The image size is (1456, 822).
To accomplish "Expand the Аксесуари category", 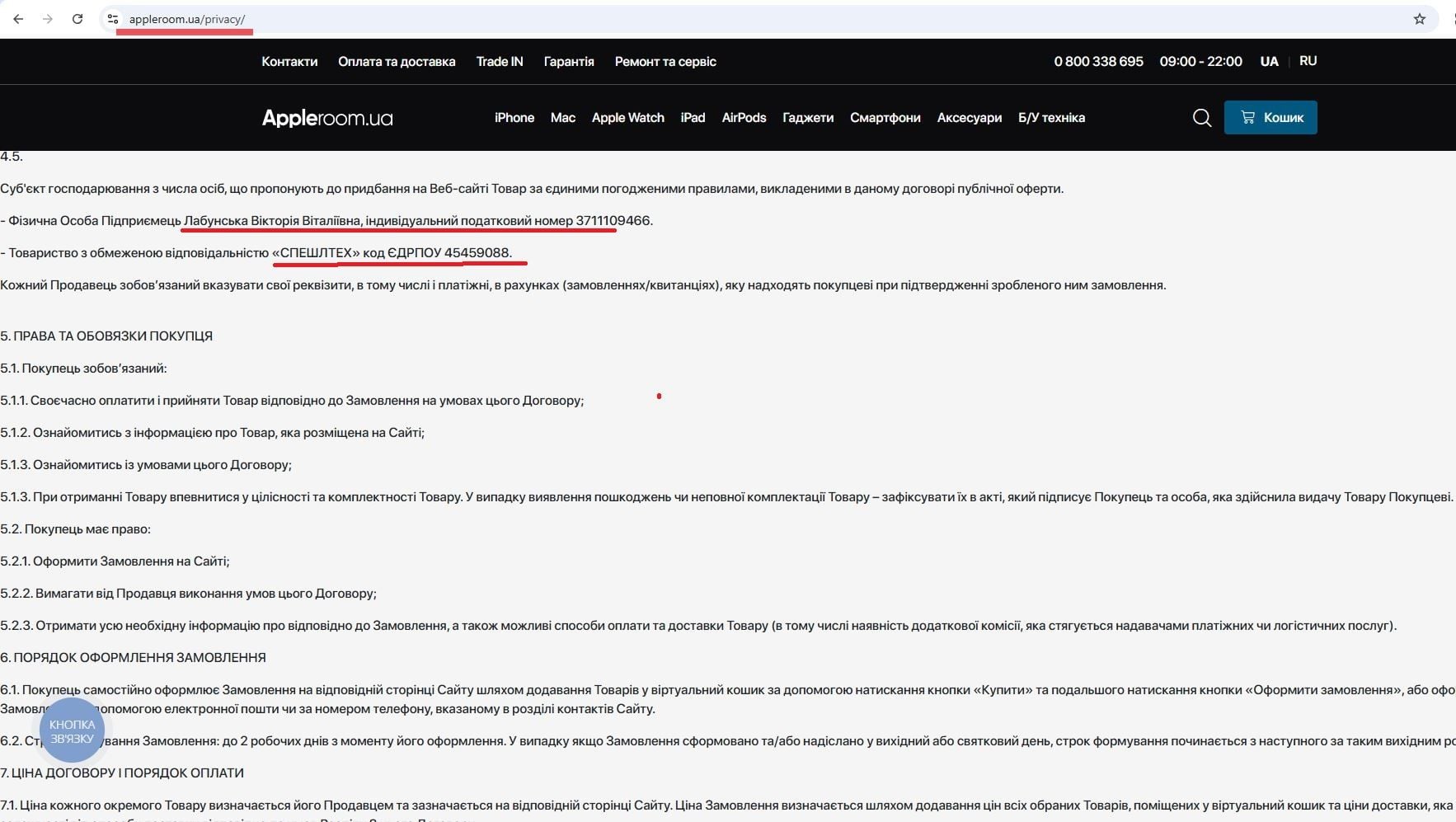I will click(x=969, y=118).
